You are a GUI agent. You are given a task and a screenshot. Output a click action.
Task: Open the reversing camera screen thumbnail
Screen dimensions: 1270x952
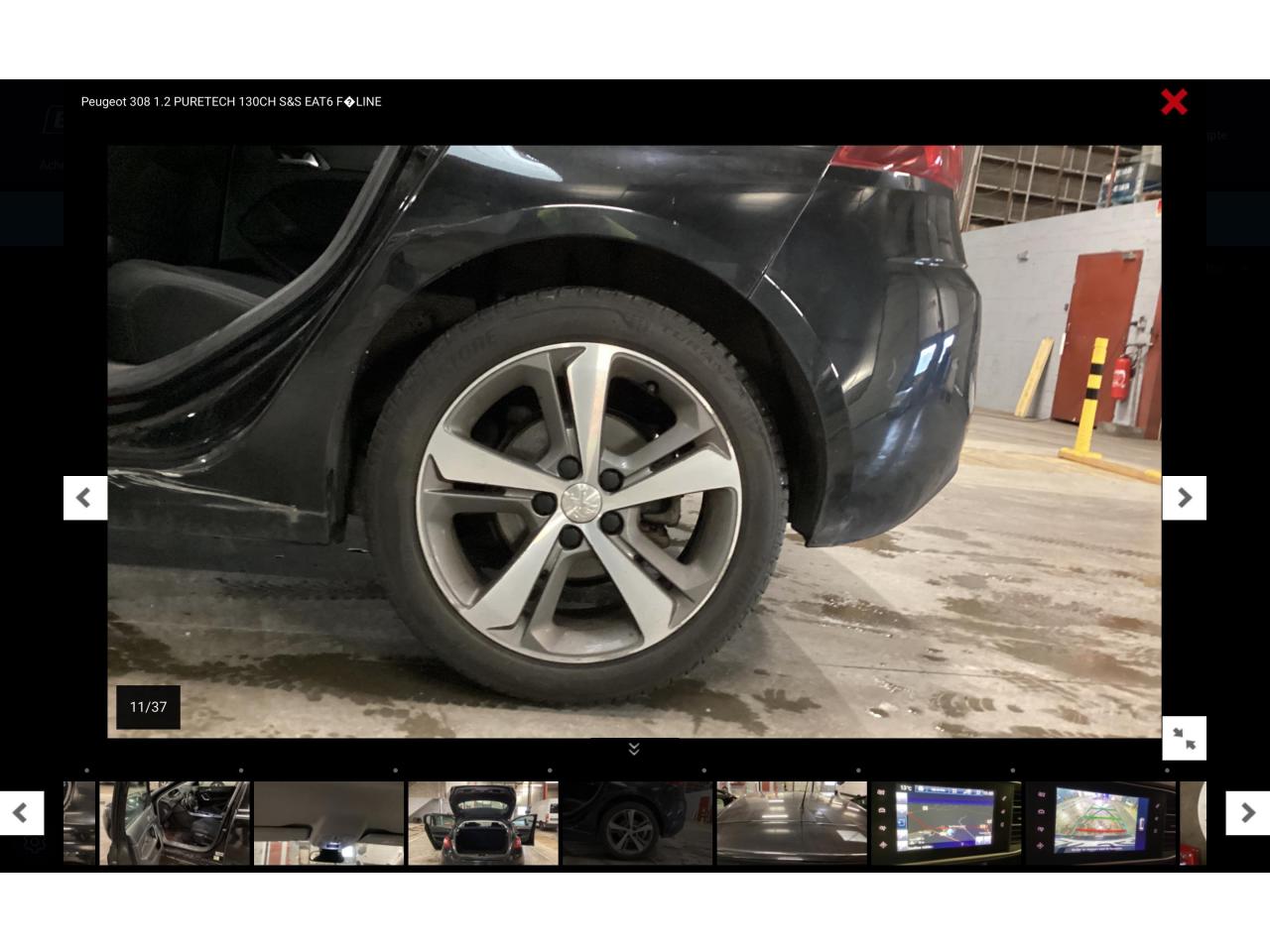pos(1100,823)
